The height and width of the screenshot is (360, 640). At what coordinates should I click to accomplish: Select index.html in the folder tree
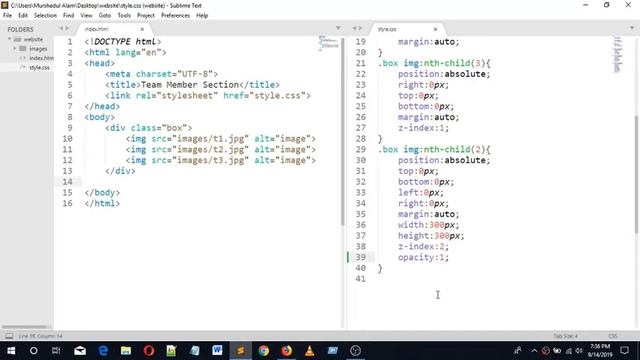41,58
